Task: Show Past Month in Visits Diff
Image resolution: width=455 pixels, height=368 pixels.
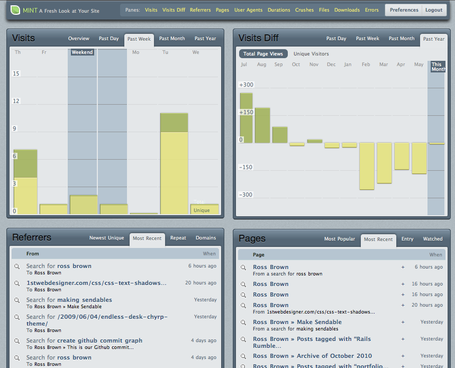Action: 402,38
